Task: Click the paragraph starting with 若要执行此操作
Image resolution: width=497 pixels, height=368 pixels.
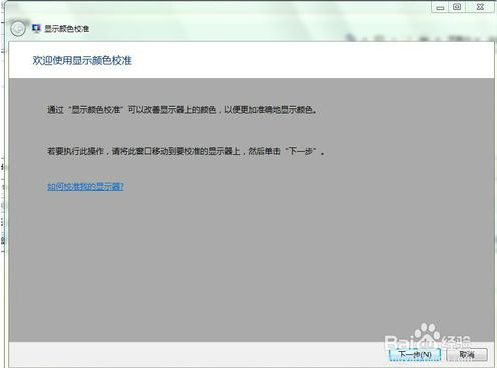Action: (x=186, y=151)
